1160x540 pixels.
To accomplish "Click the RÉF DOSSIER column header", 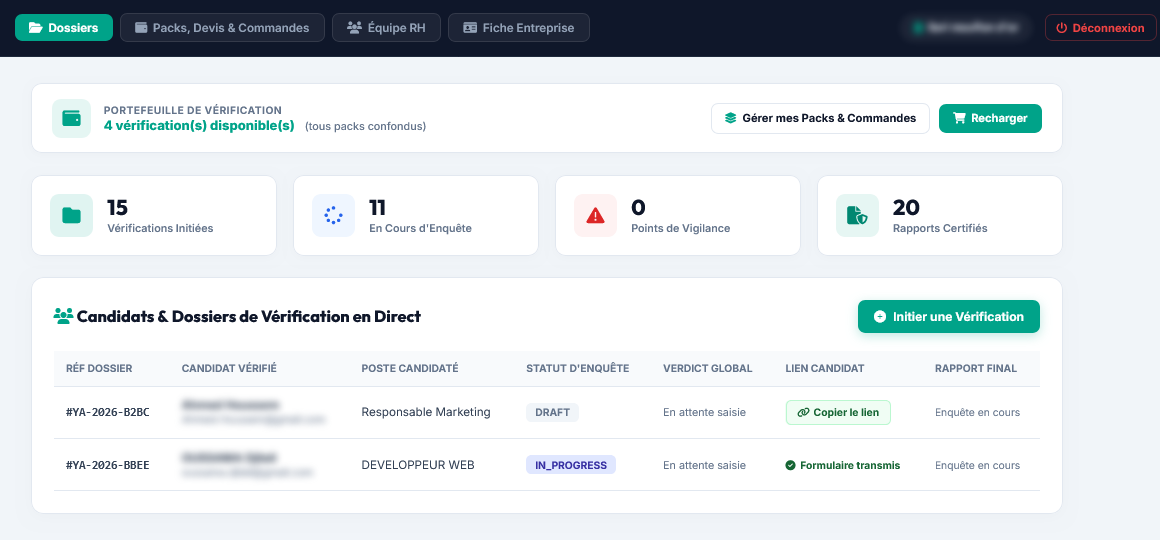I will point(98,368).
